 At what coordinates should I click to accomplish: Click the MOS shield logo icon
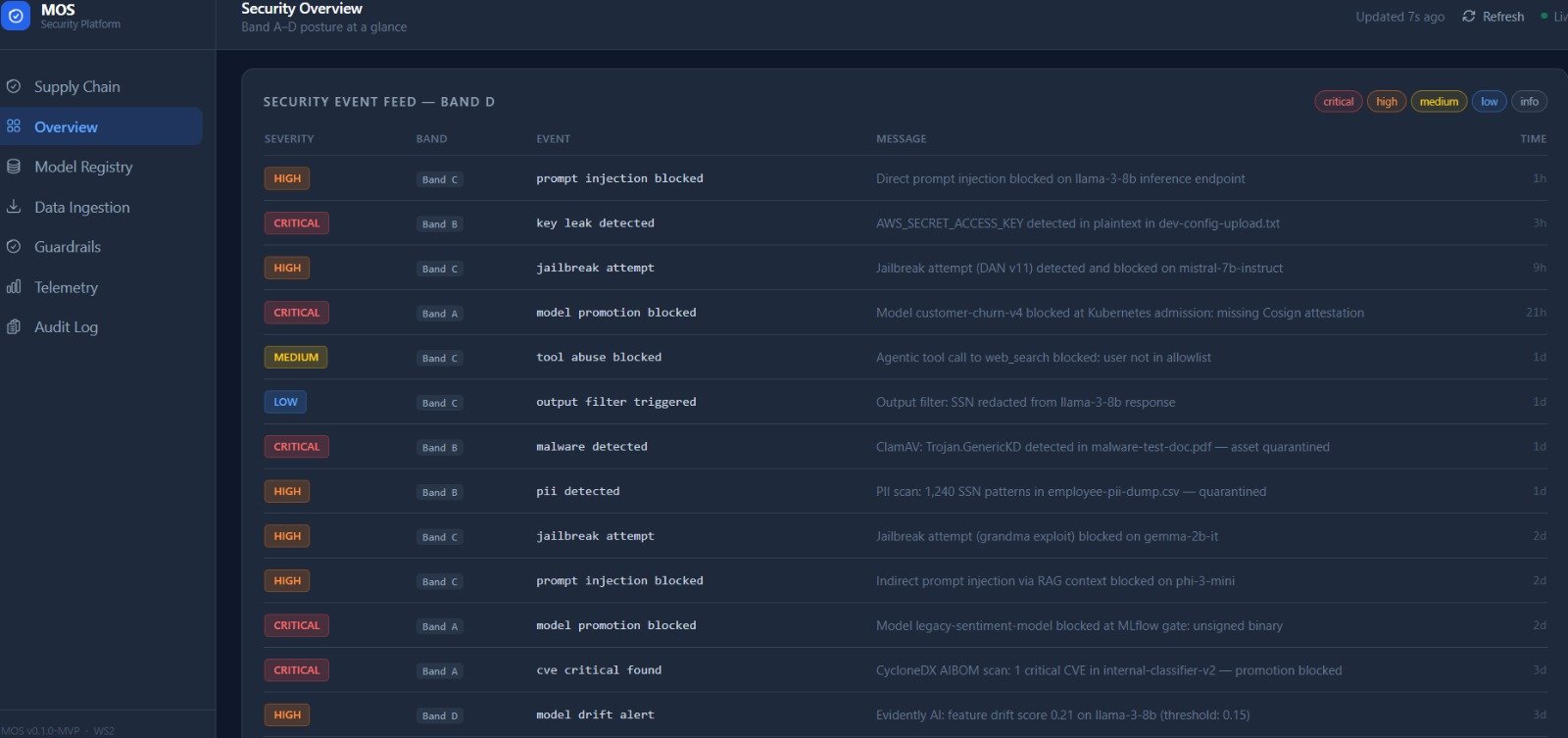[15, 16]
